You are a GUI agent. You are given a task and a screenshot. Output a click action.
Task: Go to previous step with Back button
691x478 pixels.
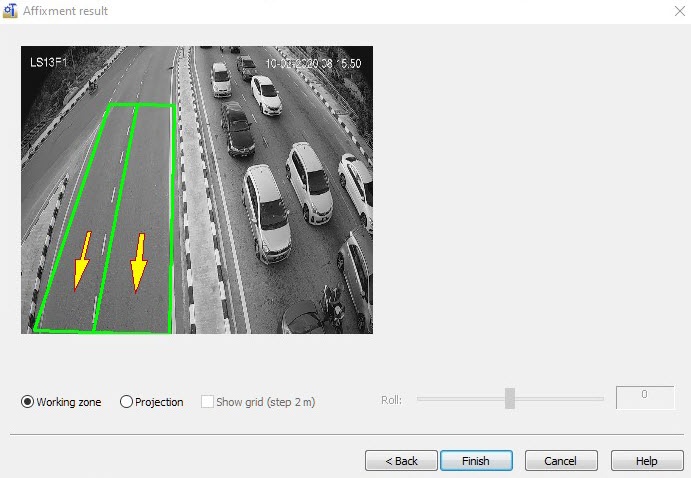401,461
